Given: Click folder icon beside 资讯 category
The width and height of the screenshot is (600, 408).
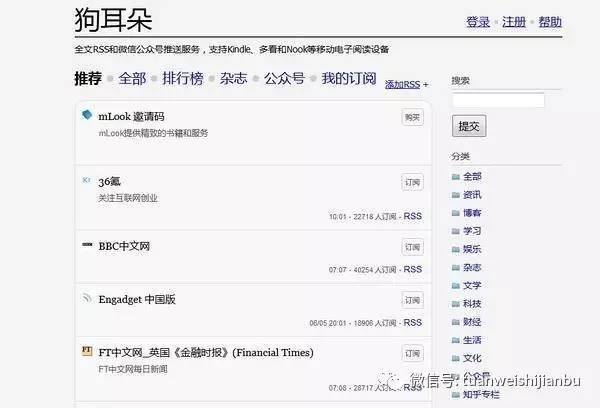Looking at the screenshot, I should pos(455,195).
